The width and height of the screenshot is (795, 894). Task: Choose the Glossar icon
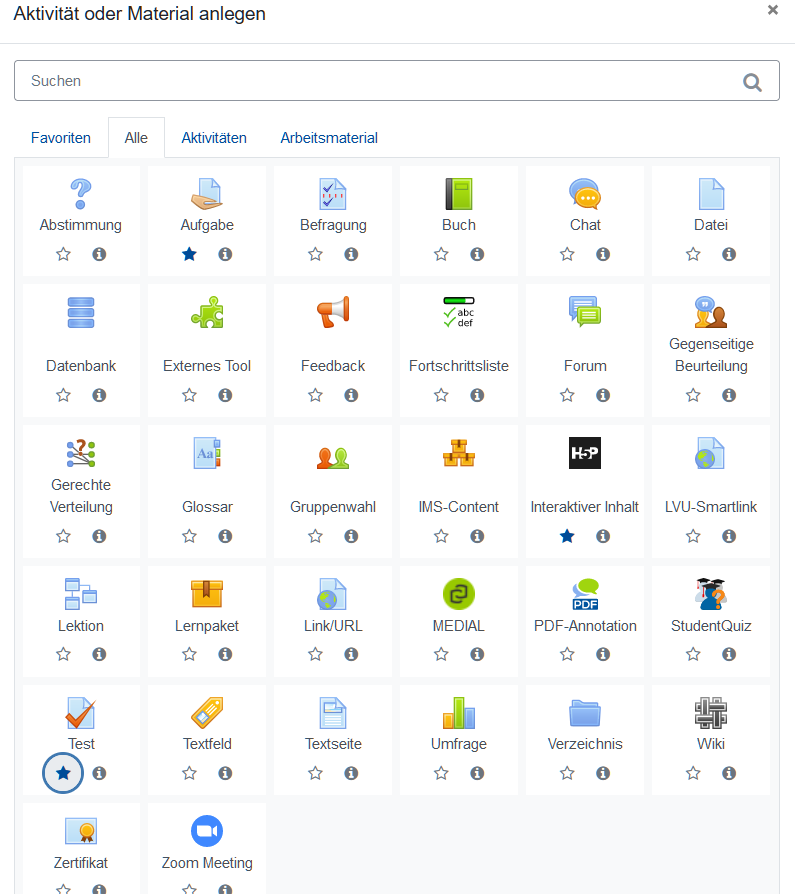[207, 453]
